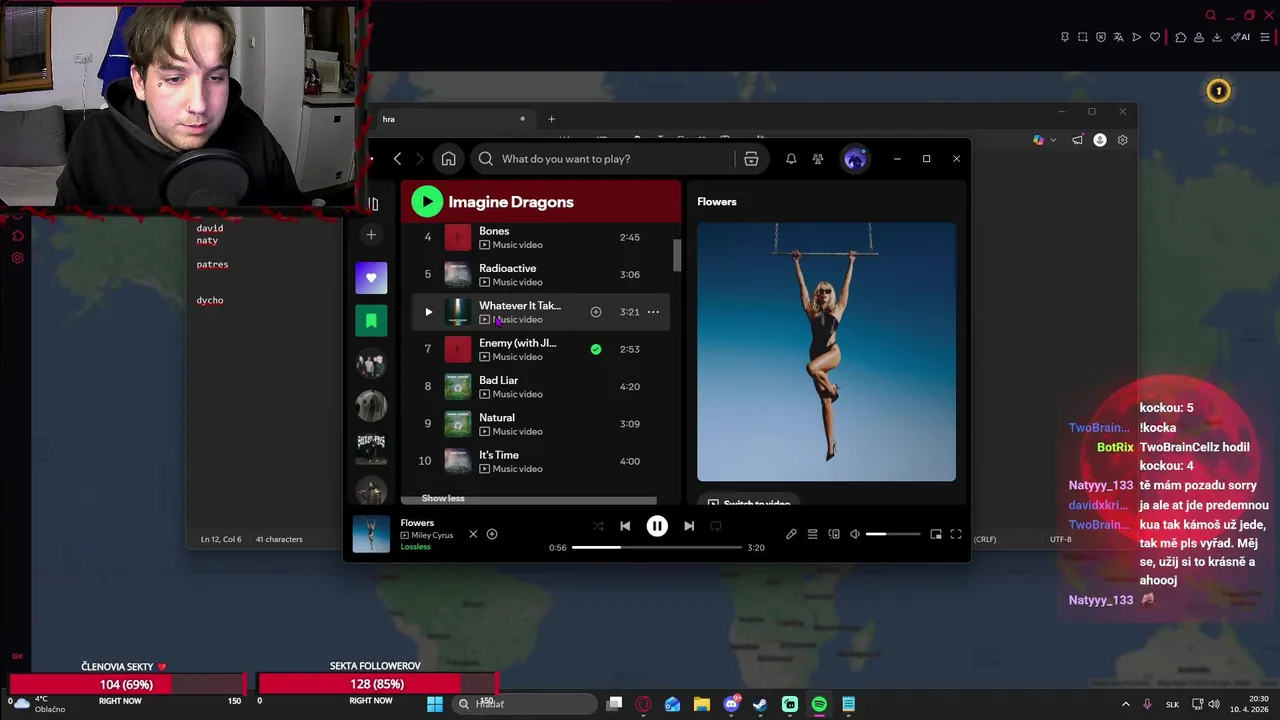The image size is (1280, 720).
Task: Open Your Episodes green bookmark tile
Action: [371, 321]
